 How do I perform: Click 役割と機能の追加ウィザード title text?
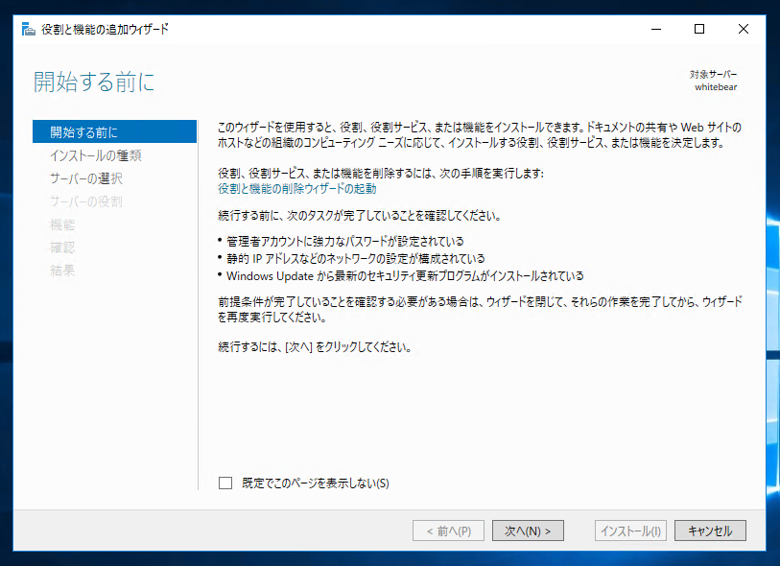105,29
